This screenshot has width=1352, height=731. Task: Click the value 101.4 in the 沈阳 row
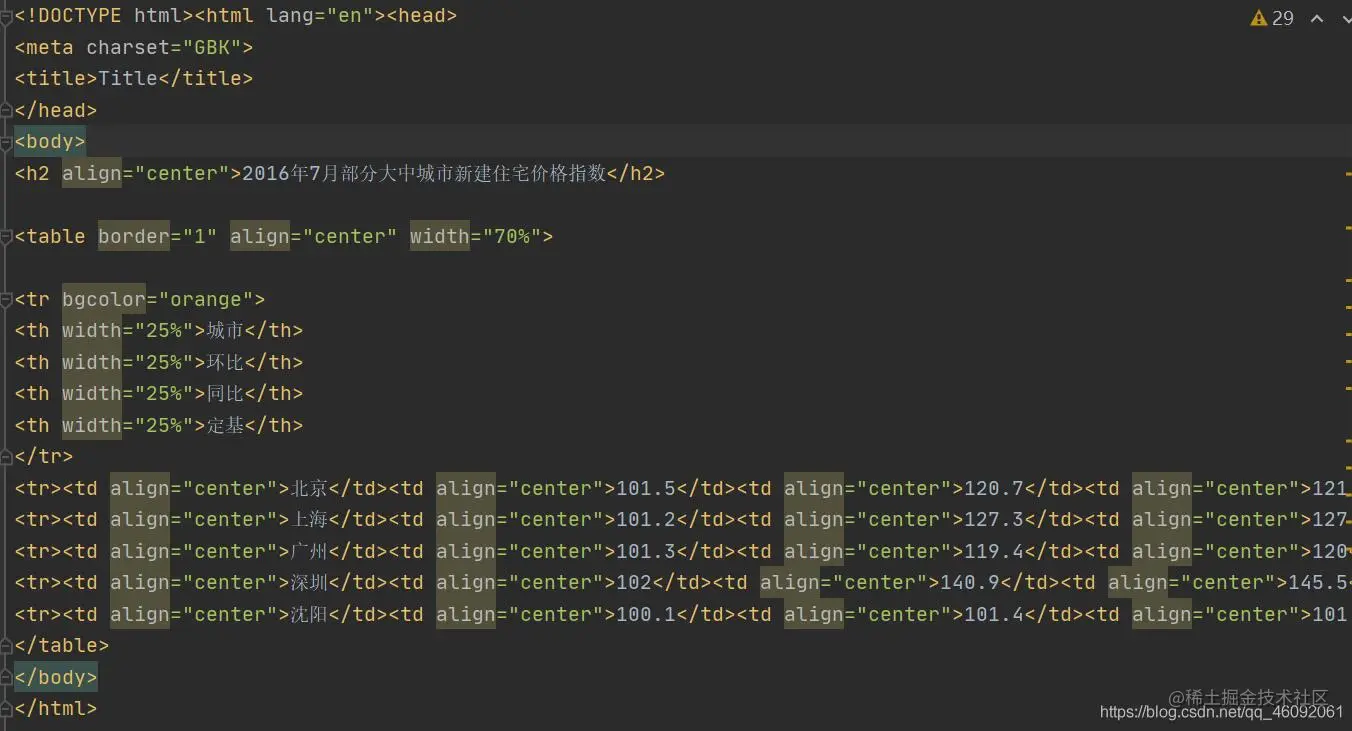point(994,614)
